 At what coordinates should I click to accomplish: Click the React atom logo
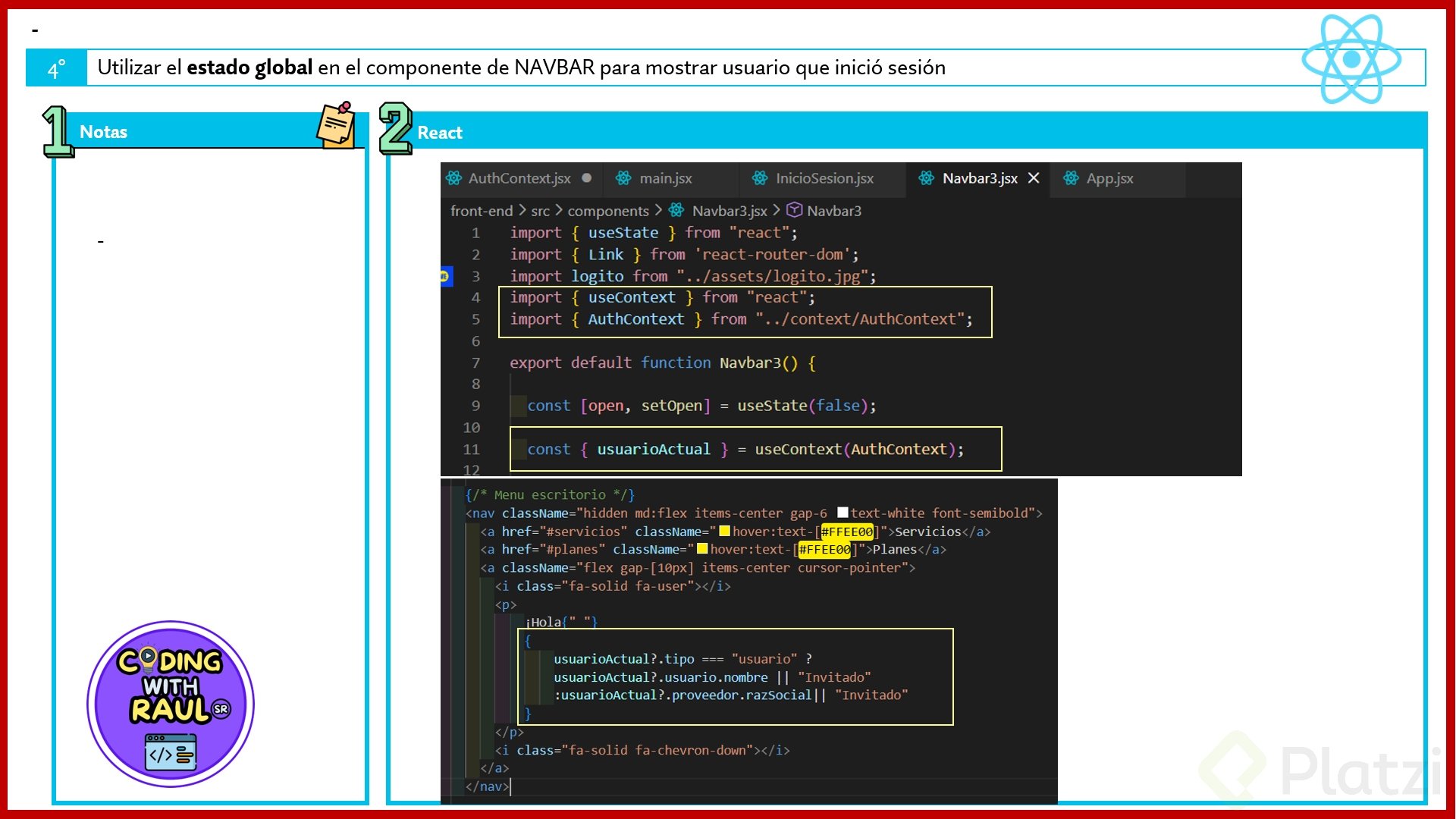click(1351, 59)
